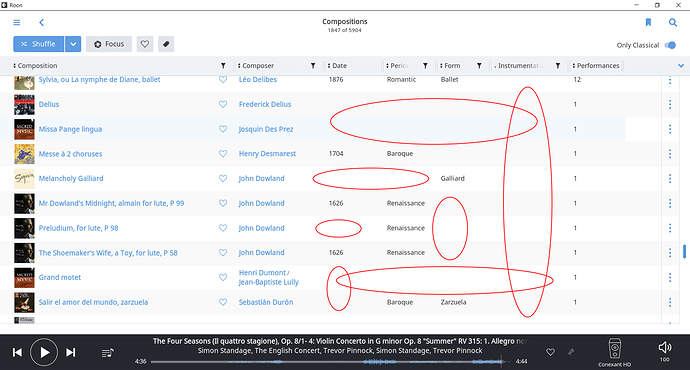Favorite Melancholy Galliard with heart
The height and width of the screenshot is (370, 690).
click(223, 179)
